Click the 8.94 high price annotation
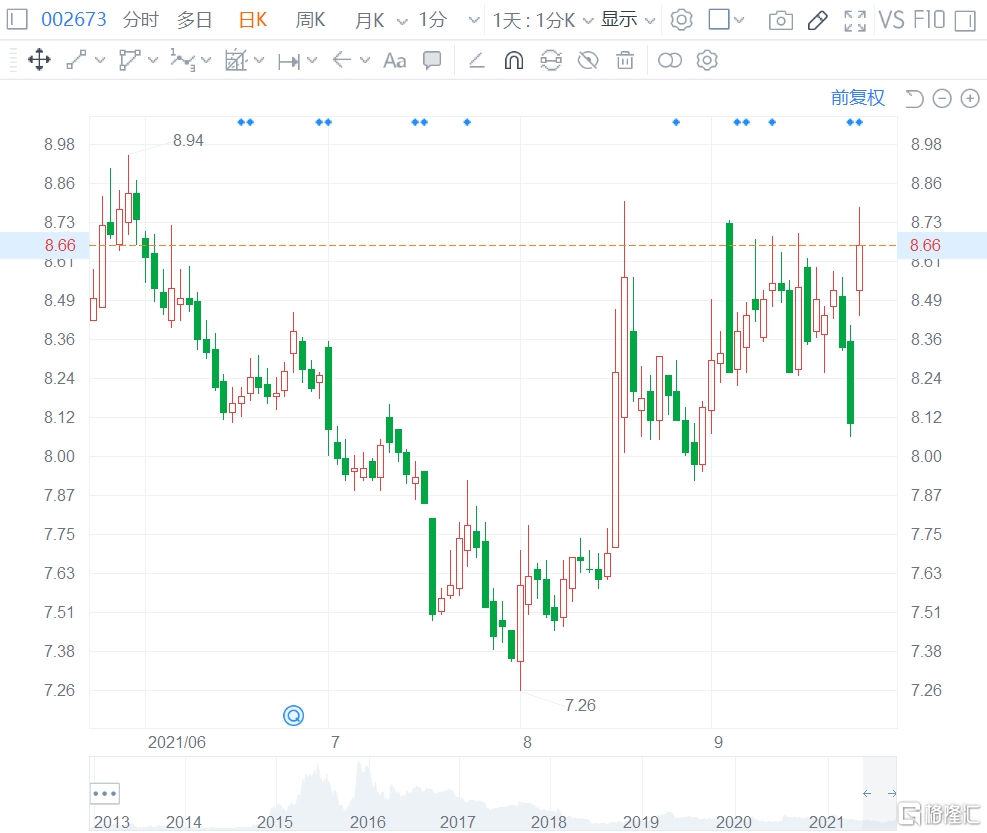987x833 pixels. (188, 140)
